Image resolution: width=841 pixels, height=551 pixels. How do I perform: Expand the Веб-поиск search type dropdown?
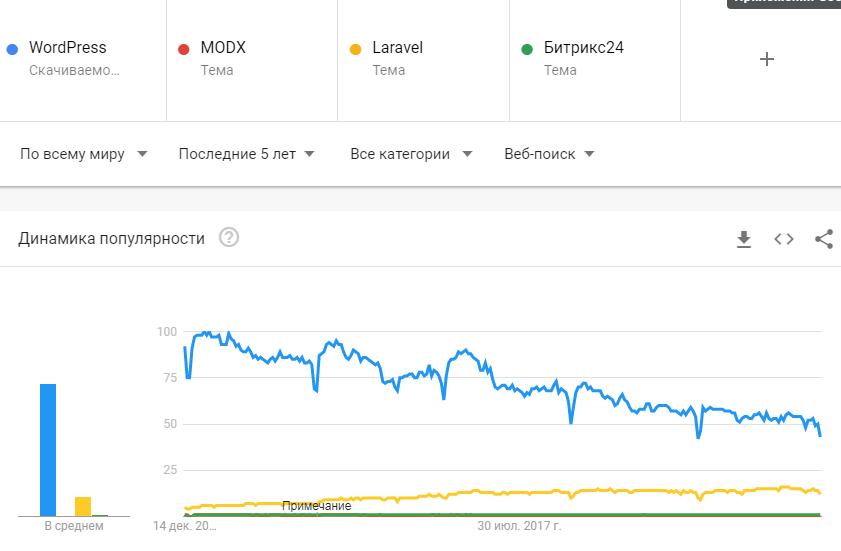pos(549,154)
